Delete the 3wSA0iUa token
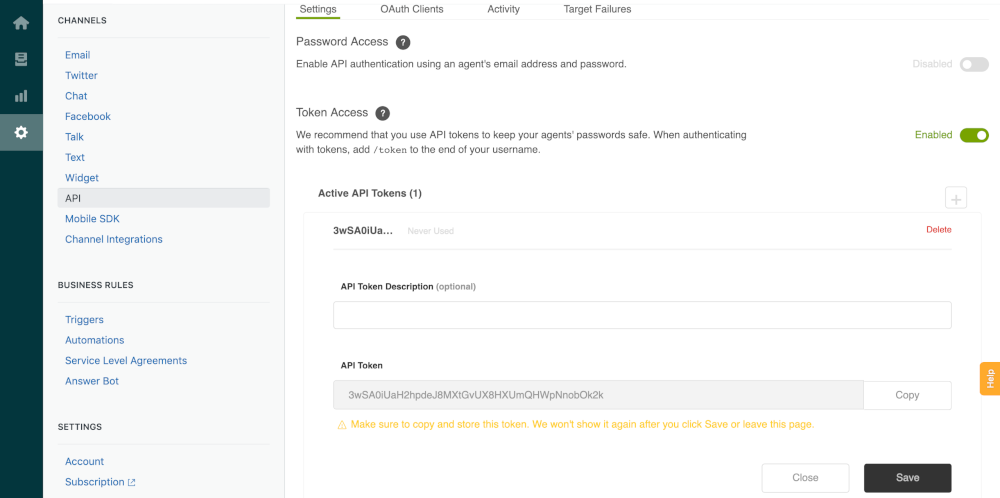1000x498 pixels. 938,229
